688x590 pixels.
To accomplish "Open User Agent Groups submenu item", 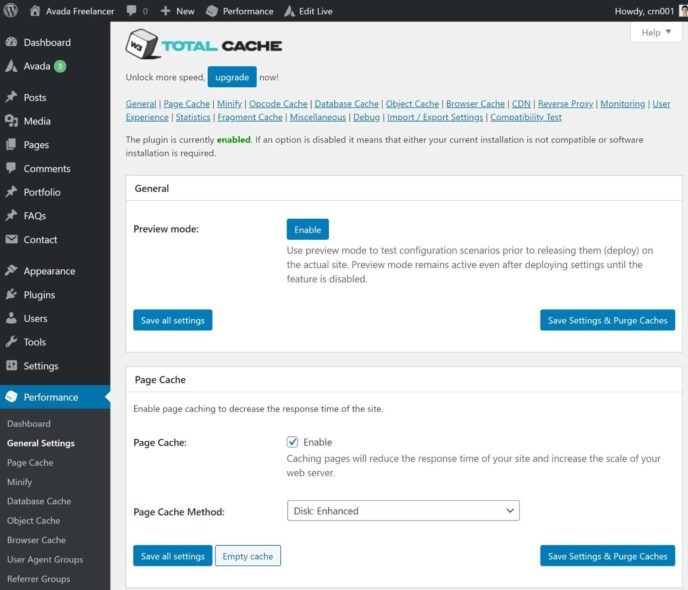I will tap(45, 559).
